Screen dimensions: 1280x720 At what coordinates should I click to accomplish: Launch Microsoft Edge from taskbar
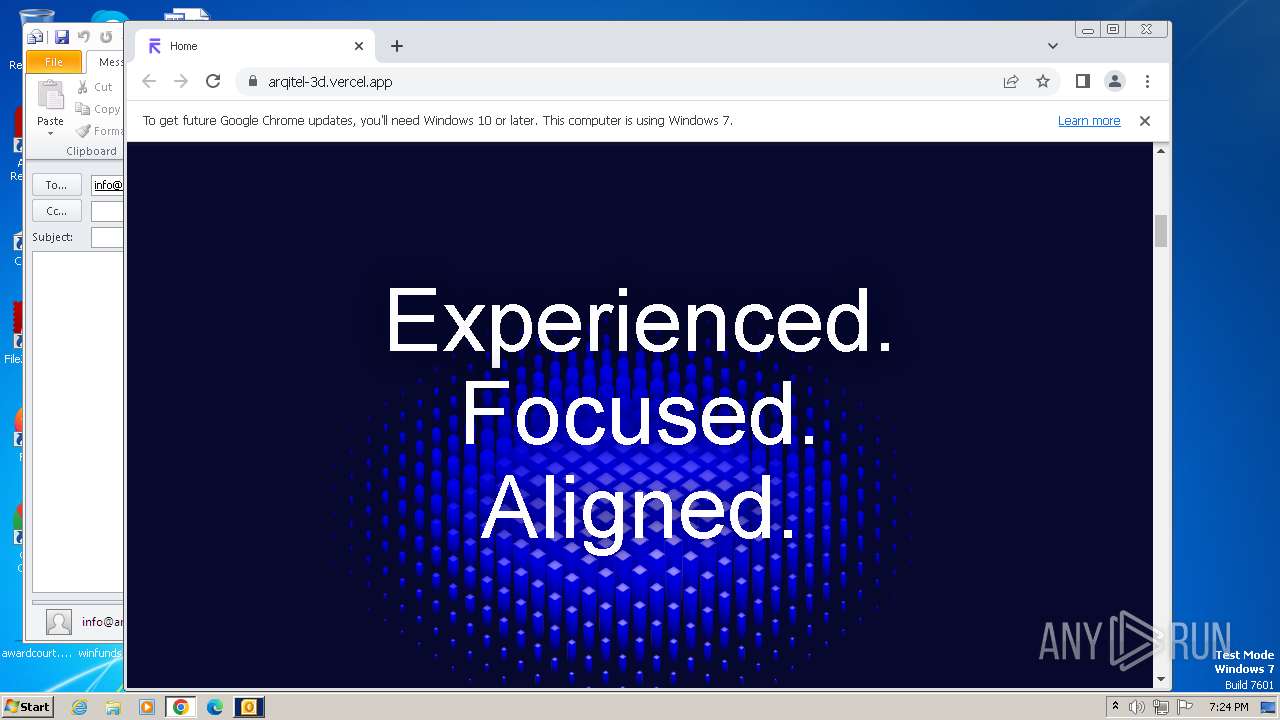pyautogui.click(x=214, y=707)
